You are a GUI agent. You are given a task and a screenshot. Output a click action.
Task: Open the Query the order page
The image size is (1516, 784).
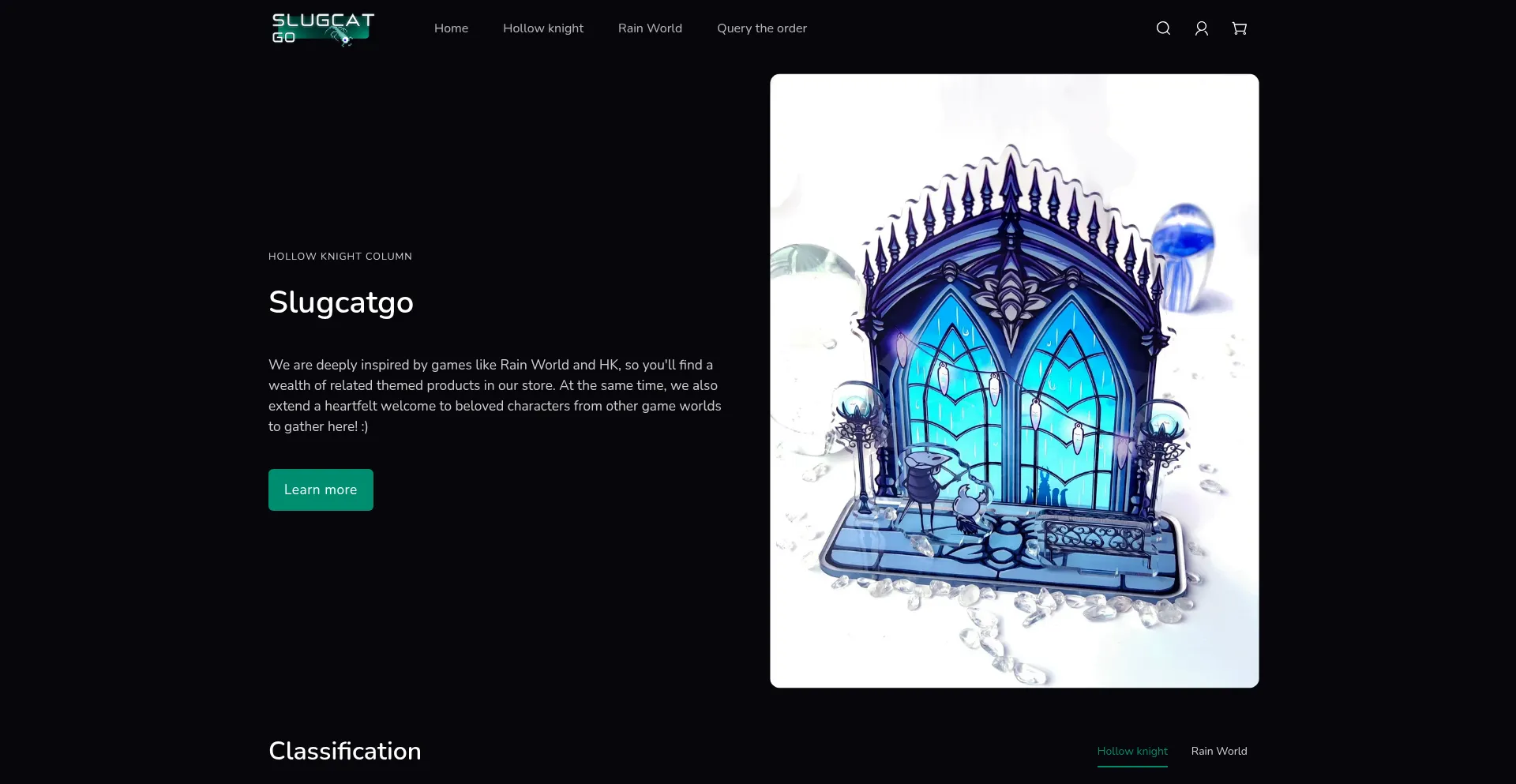pyautogui.click(x=761, y=28)
